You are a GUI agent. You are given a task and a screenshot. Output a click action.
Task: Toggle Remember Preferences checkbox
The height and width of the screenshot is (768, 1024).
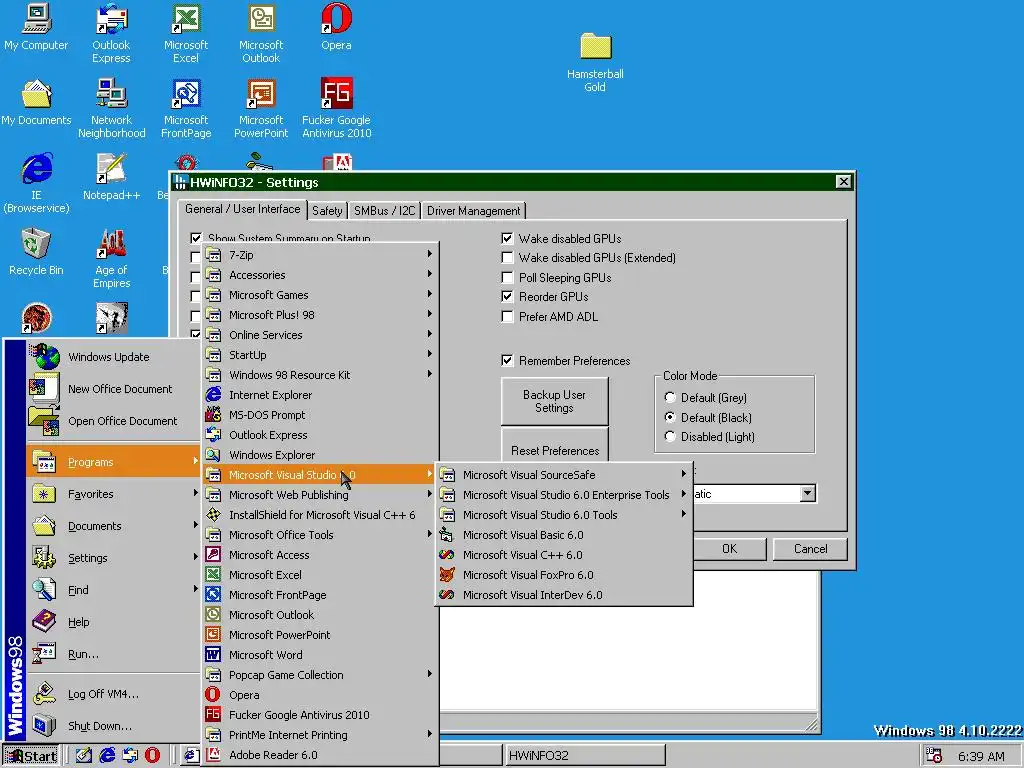[x=507, y=360]
